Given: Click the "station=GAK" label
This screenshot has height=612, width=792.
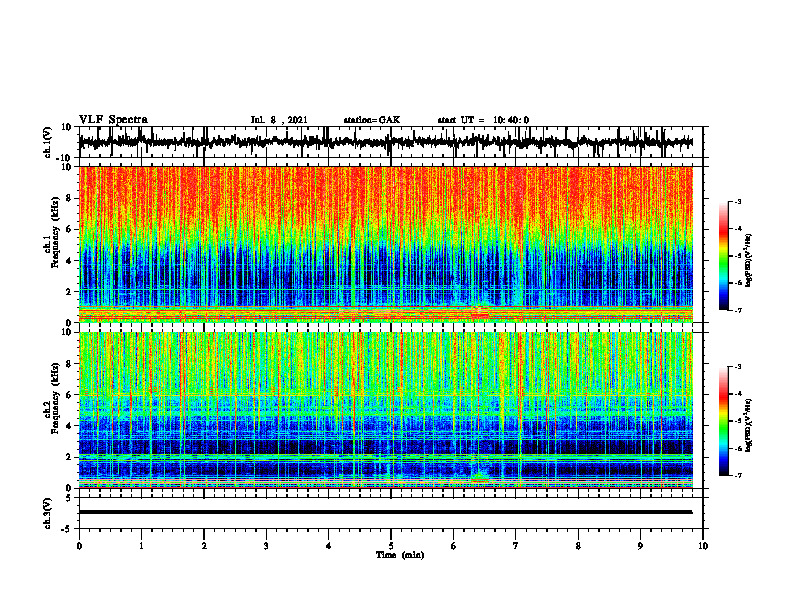Looking at the screenshot, I should [x=372, y=120].
